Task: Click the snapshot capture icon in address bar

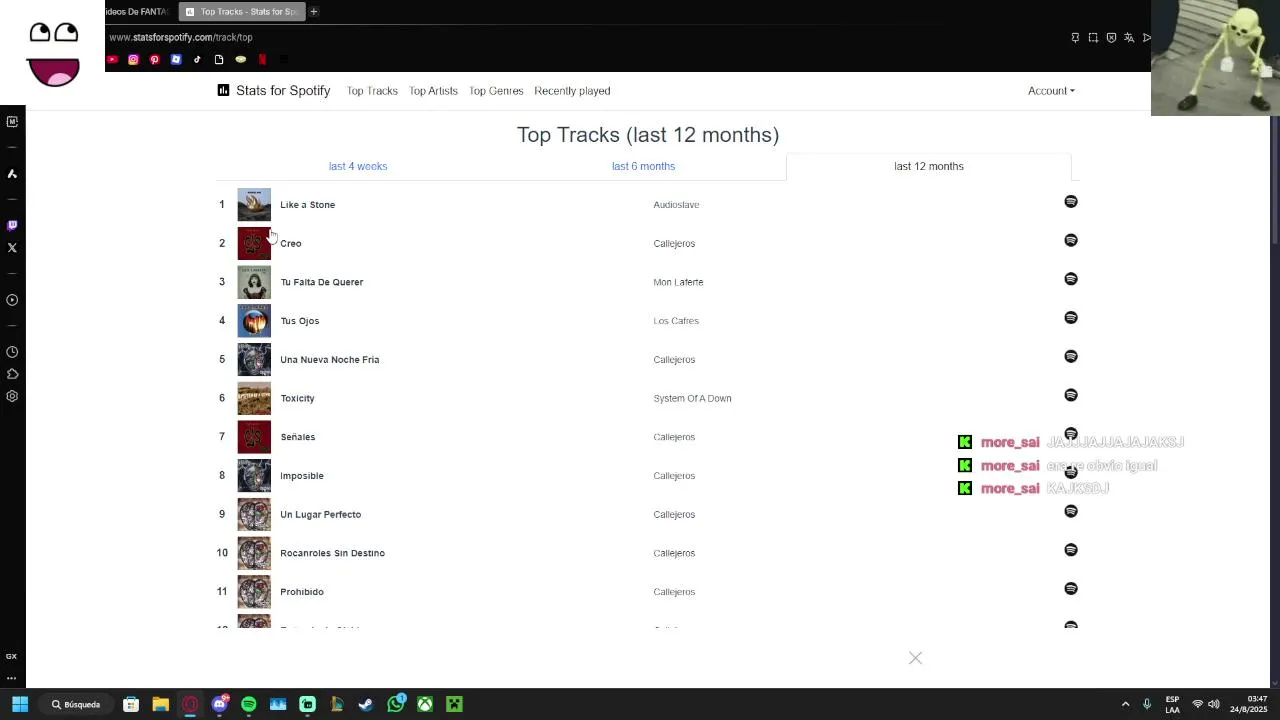Action: [1093, 37]
